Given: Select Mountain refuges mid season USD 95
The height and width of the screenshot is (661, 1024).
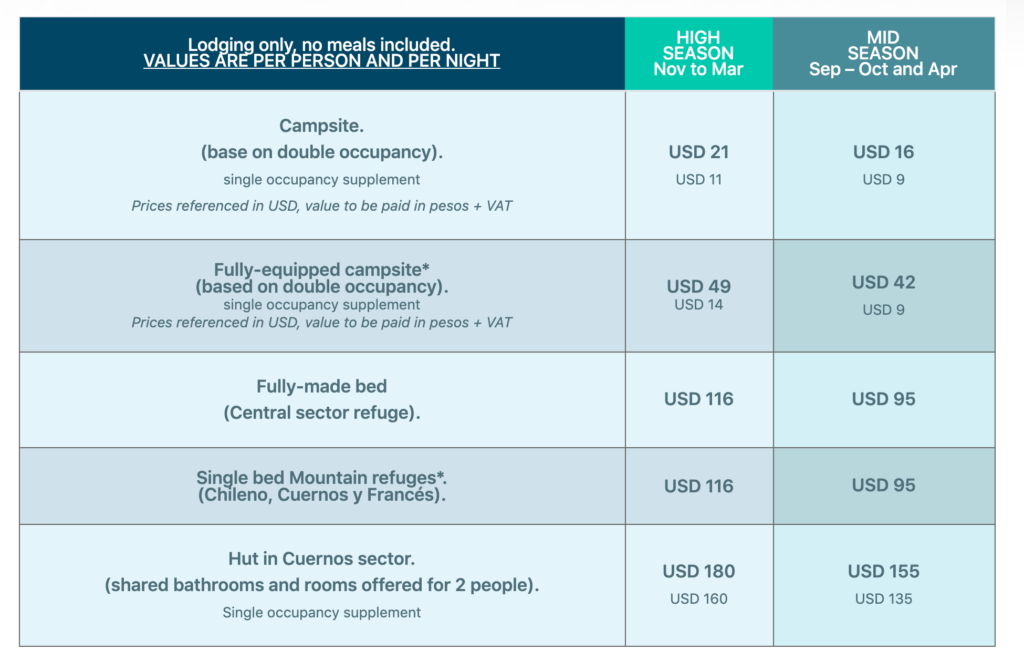Looking at the screenshot, I should coord(883,485).
